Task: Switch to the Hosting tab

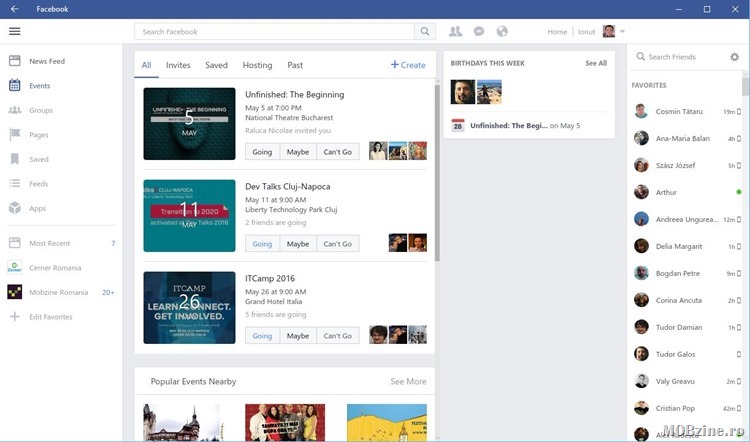Action: pos(257,65)
